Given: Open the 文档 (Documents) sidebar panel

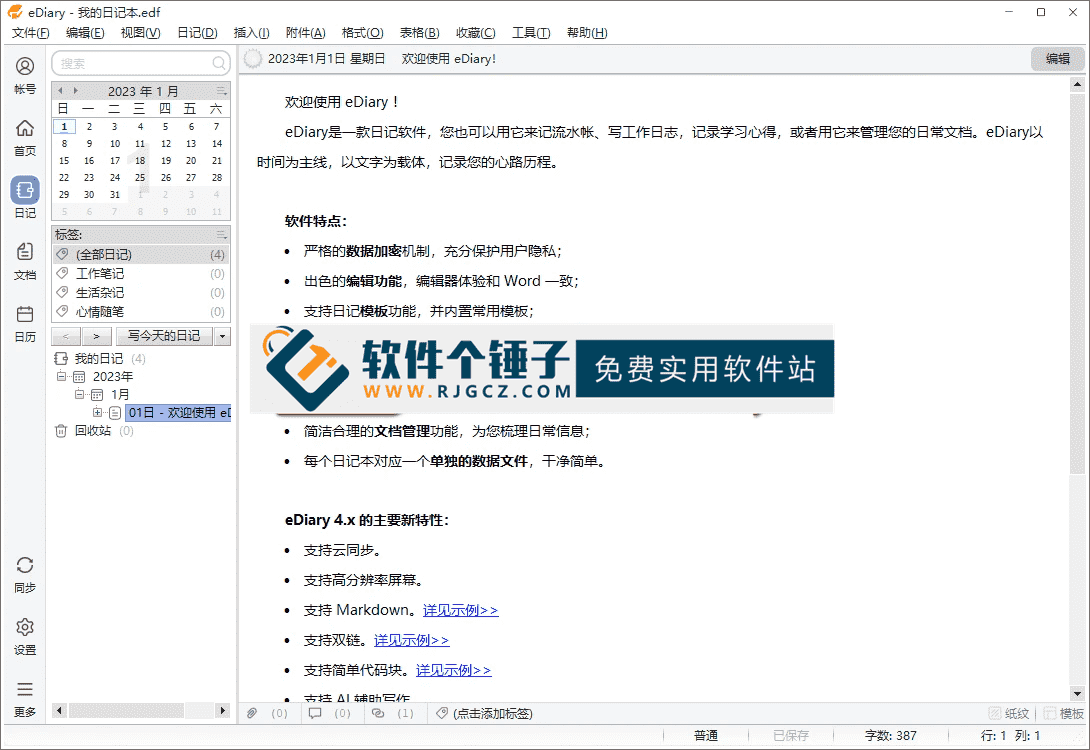Looking at the screenshot, I should [24, 260].
